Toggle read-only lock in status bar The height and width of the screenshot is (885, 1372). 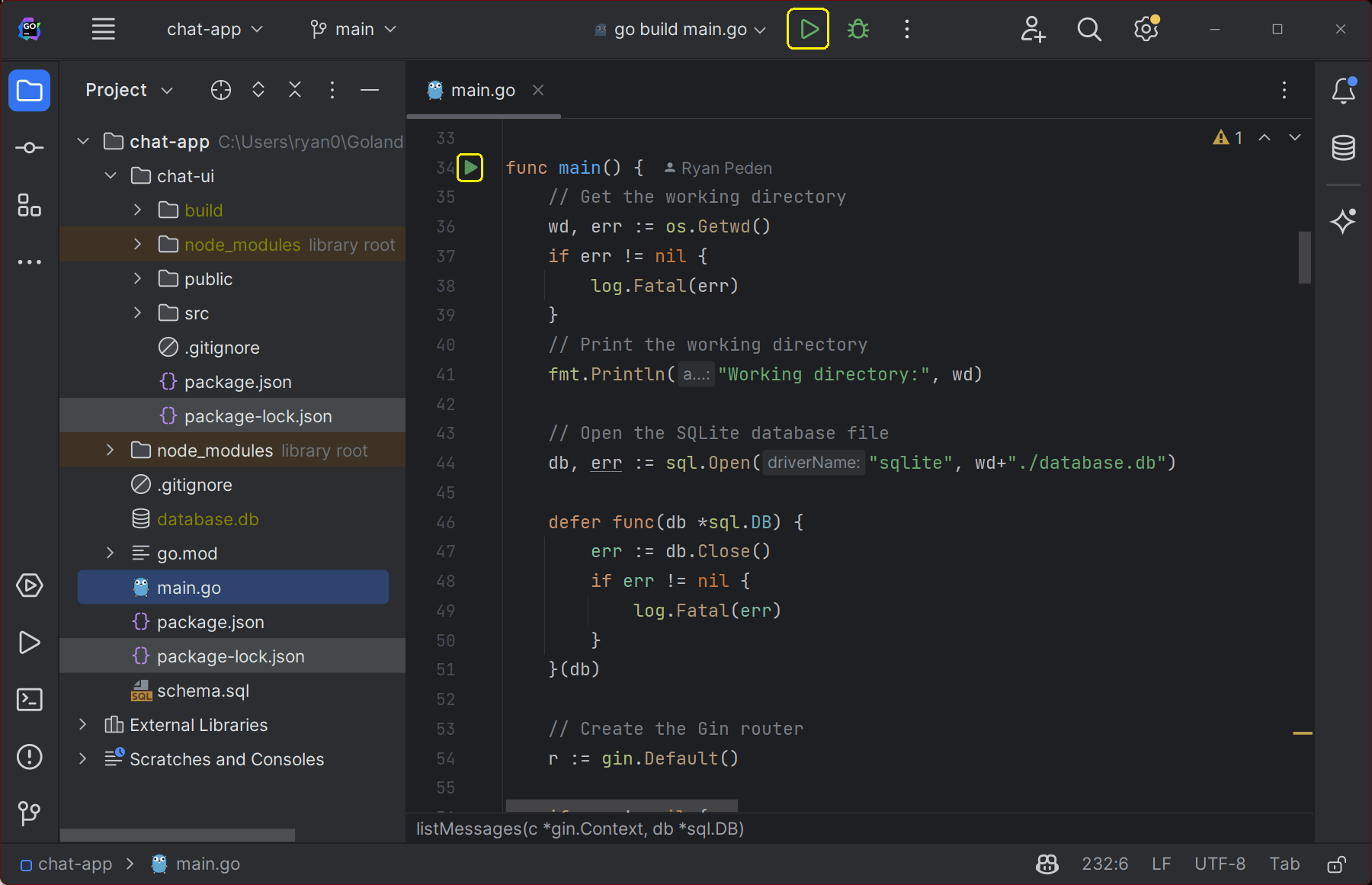pyautogui.click(x=1336, y=864)
